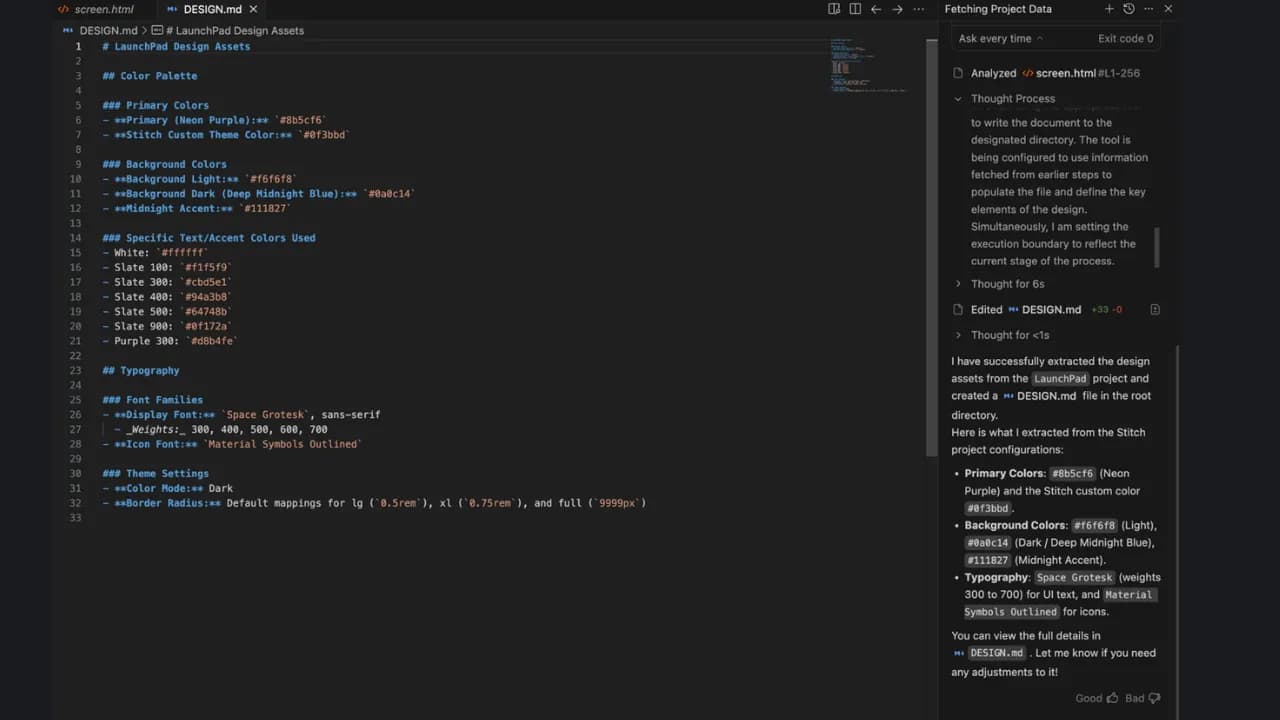1280x720 pixels.
Task: Open the markdown preview to the side
Action: (834, 9)
